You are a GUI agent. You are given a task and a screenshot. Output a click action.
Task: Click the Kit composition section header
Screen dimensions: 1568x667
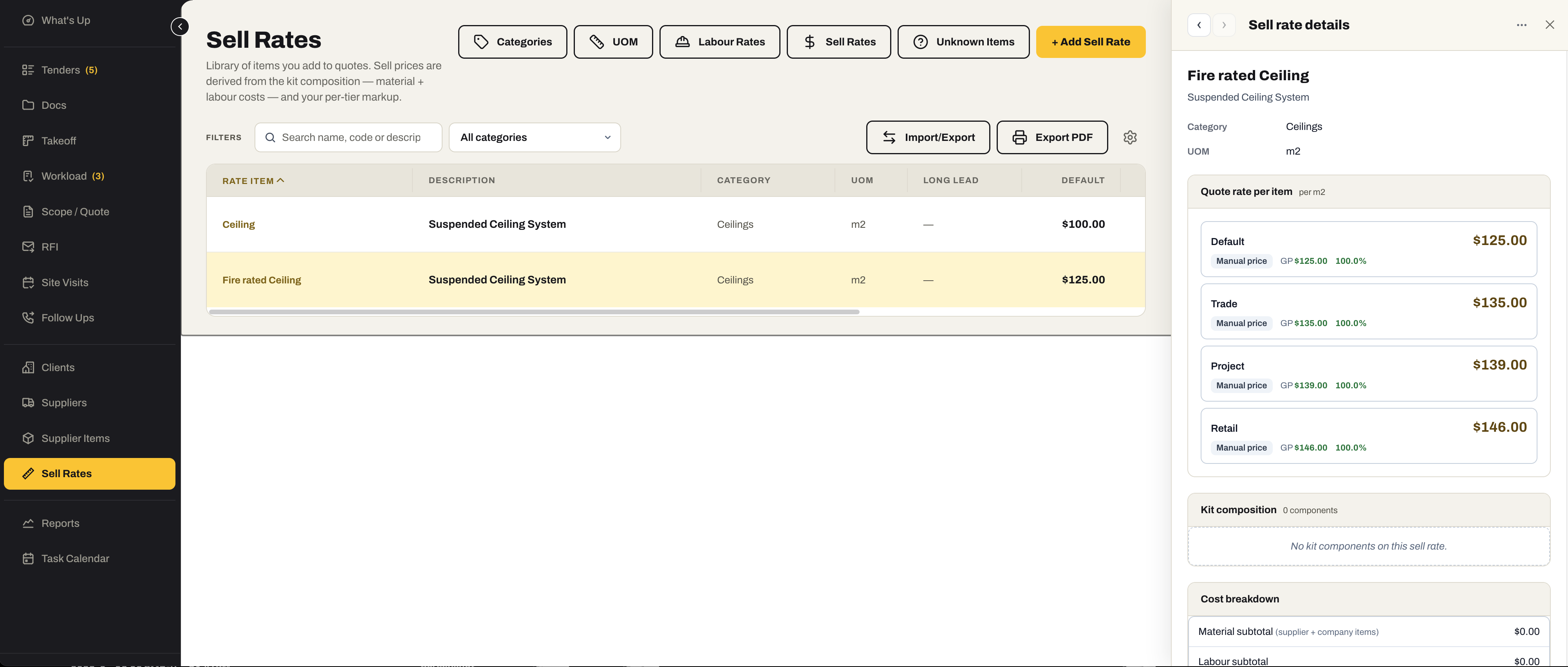1368,510
